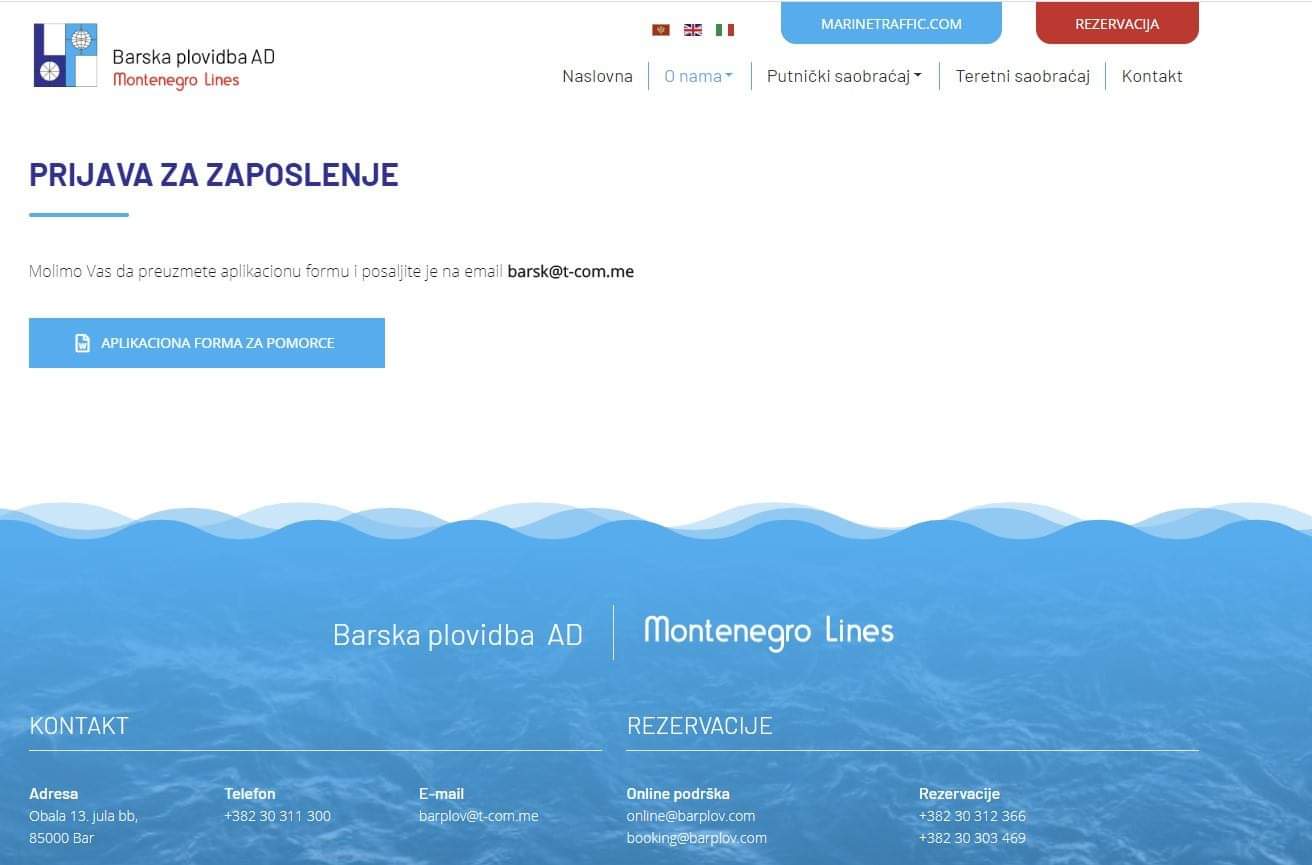Click the PRIJAVA ZA ZAPOSLENJE heading
Viewport: 1312px width, 865px height.
tap(214, 174)
